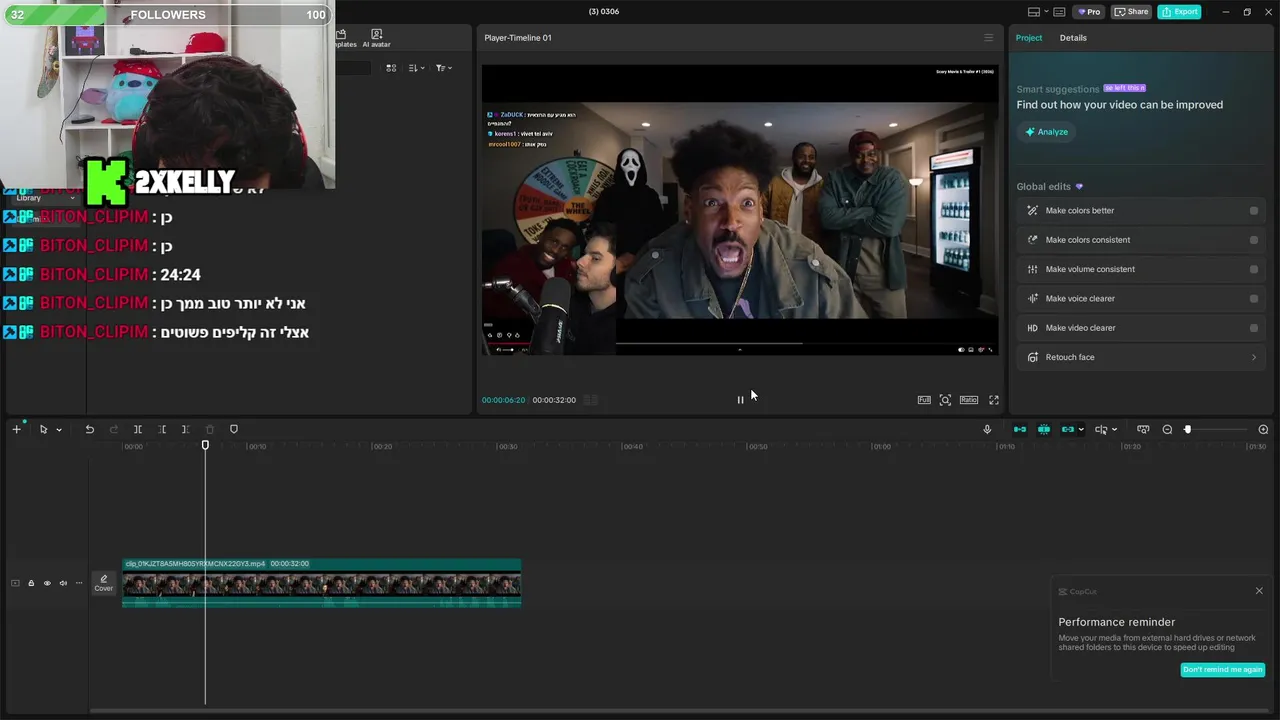The height and width of the screenshot is (720, 1280).
Task: Open the media filter dropdown
Action: tap(443, 68)
